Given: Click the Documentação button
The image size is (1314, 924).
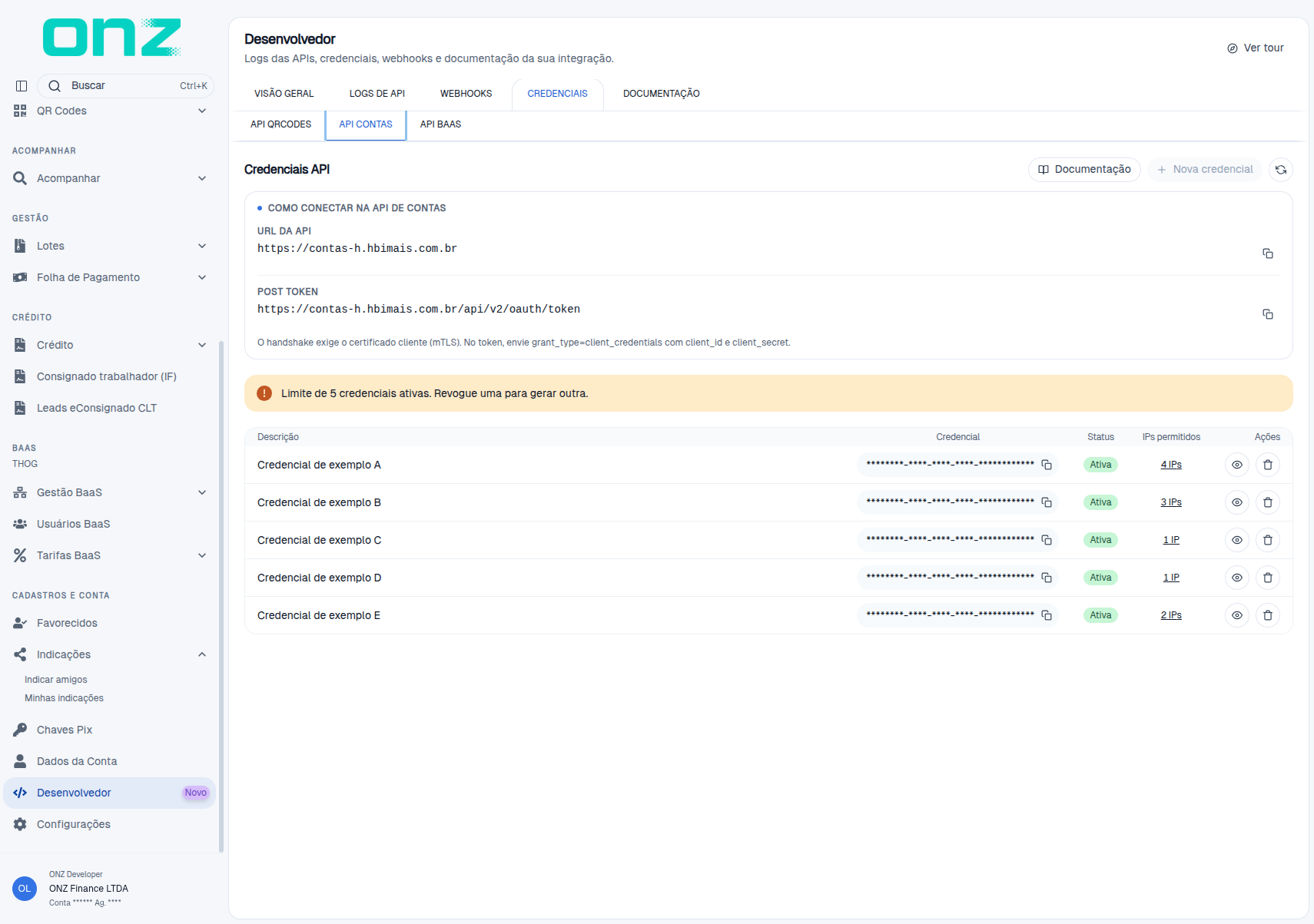Looking at the screenshot, I should (x=1084, y=170).
